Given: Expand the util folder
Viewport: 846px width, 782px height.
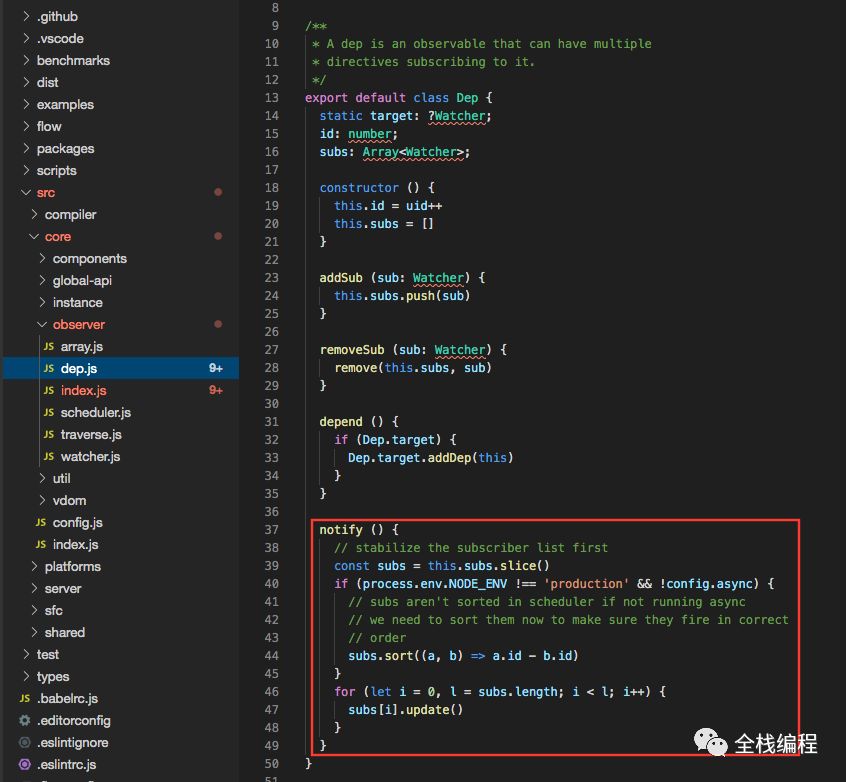Looking at the screenshot, I should coord(62,479).
